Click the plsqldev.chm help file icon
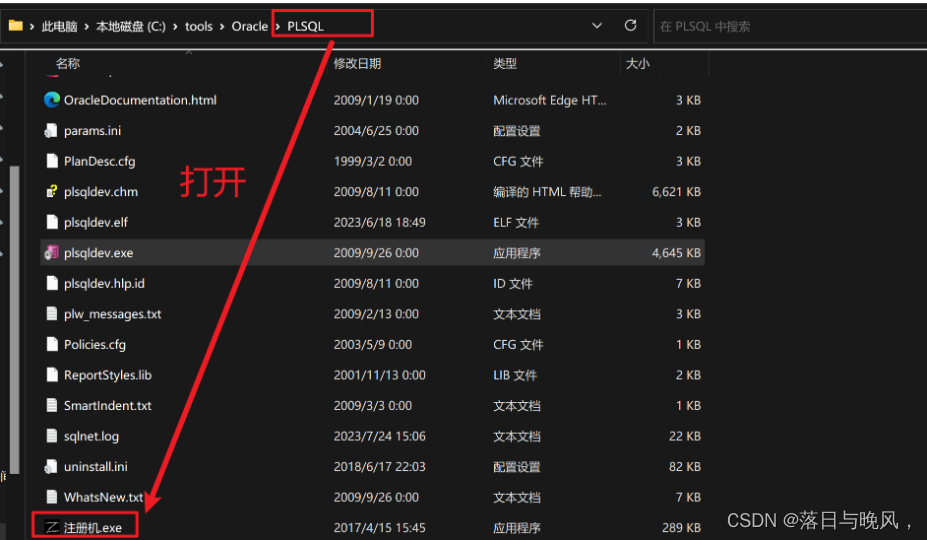The image size is (927, 540). (52, 192)
